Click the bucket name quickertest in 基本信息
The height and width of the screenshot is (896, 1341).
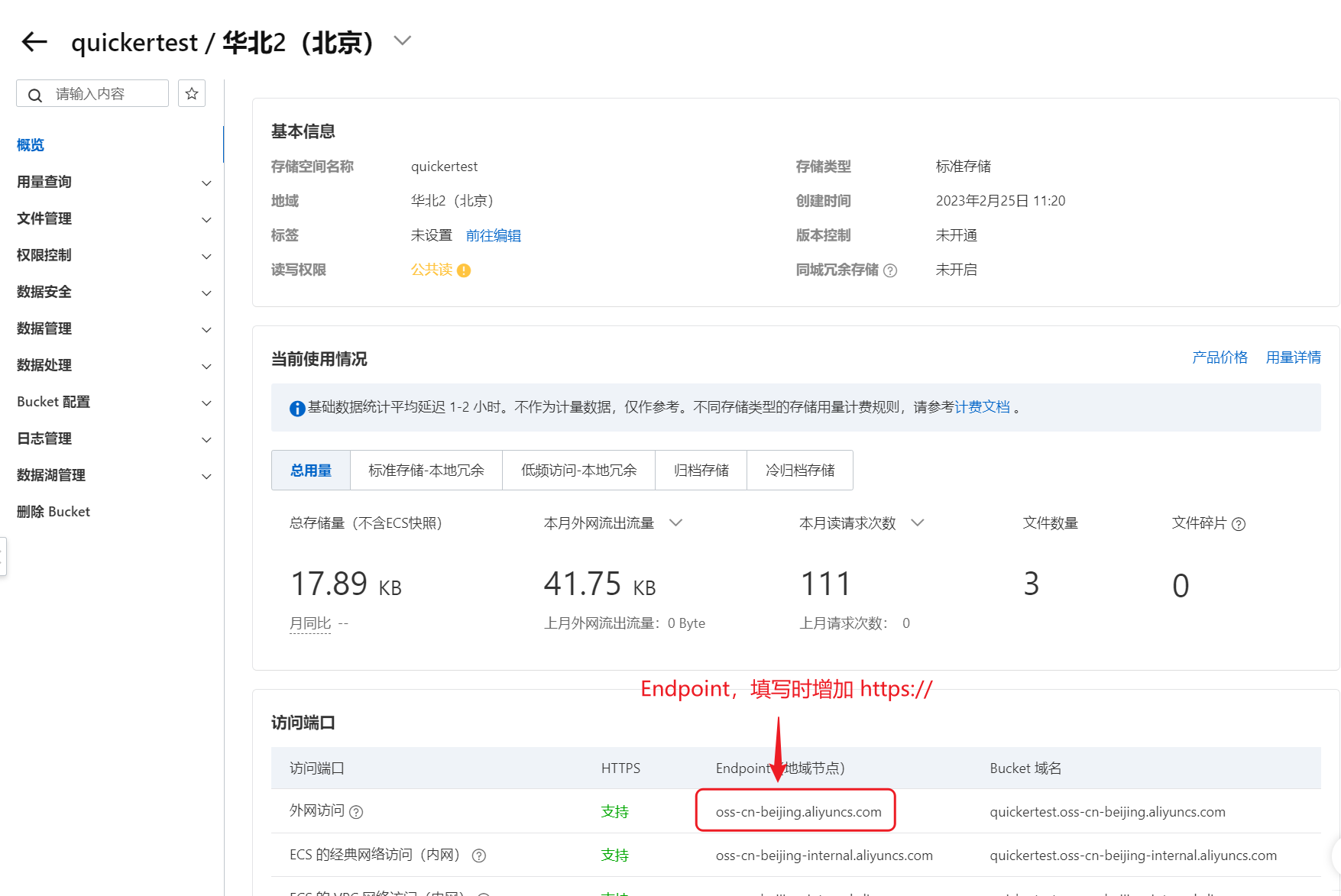444,167
